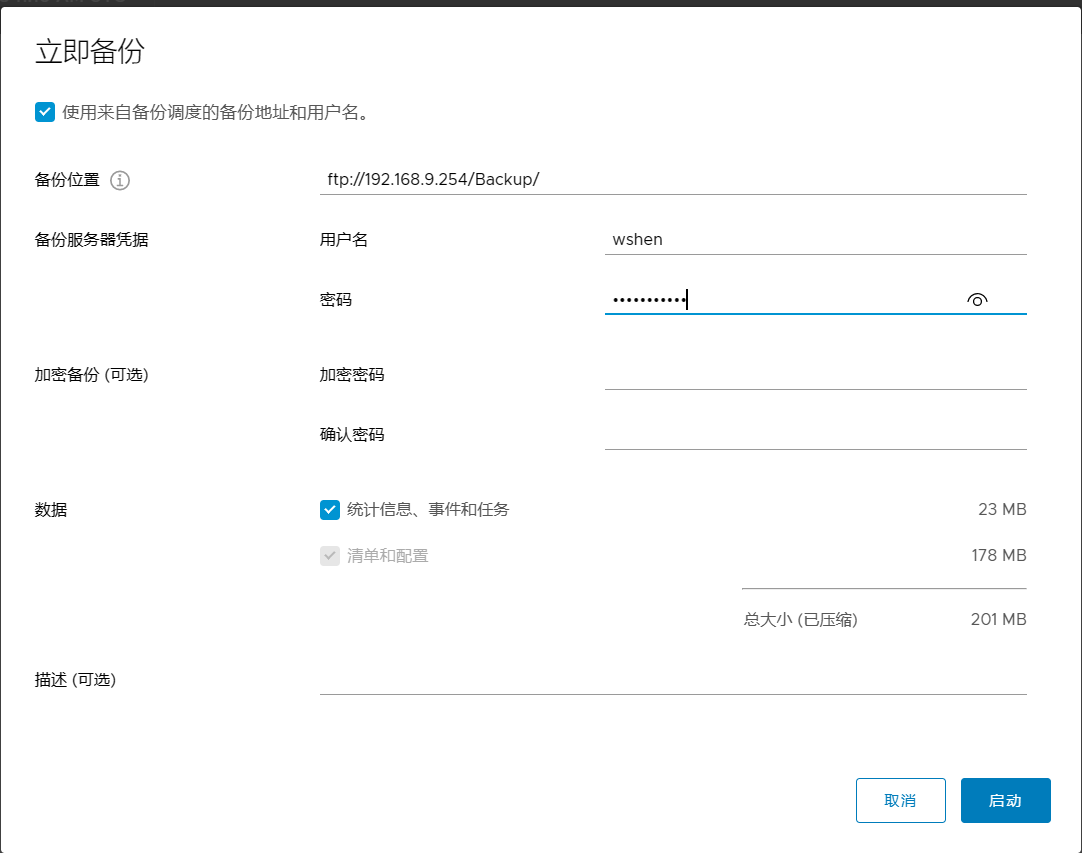1082x853 pixels.
Task: Click the 确认密码 input field
Action: pyautogui.click(x=815, y=433)
